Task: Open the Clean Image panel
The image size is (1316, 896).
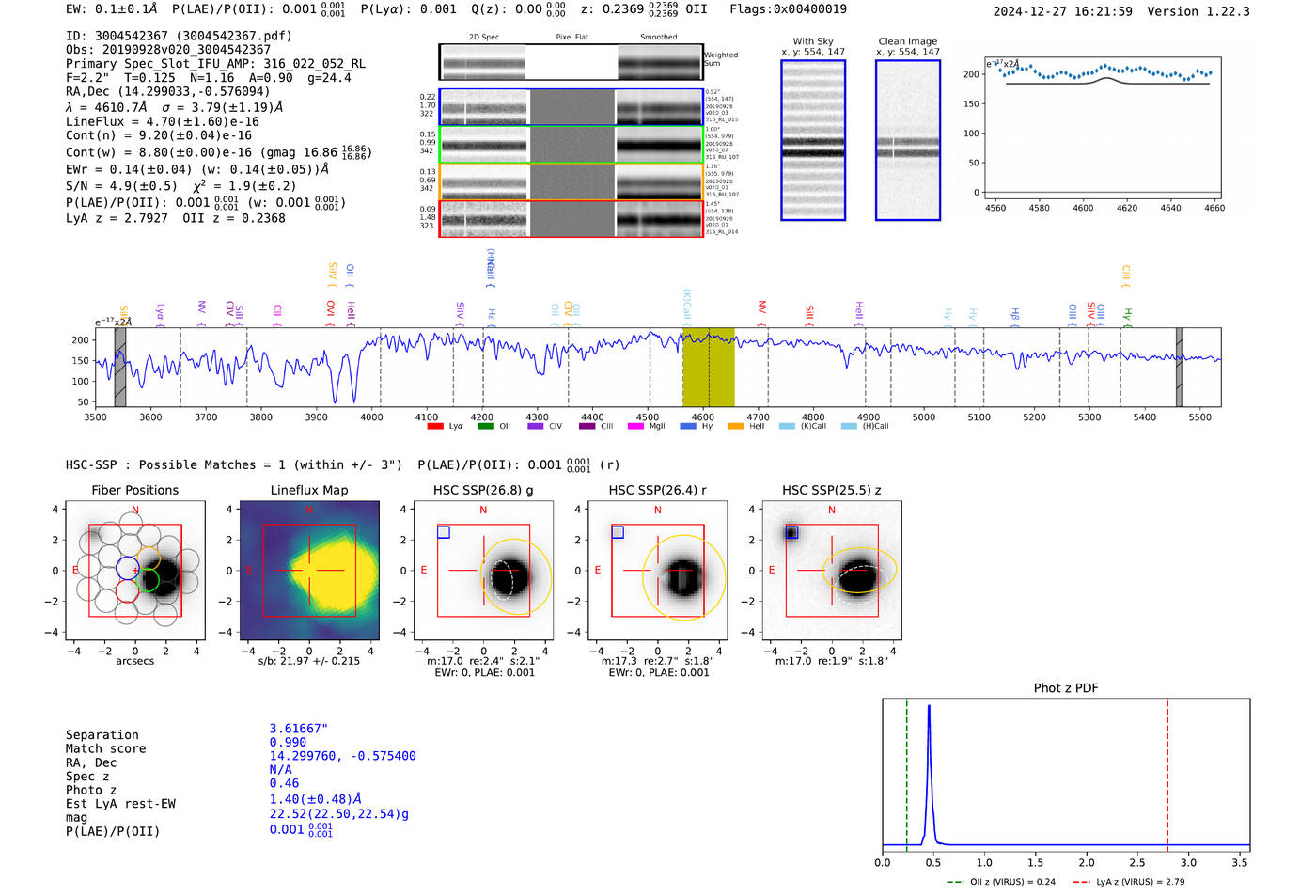Action: [908, 140]
